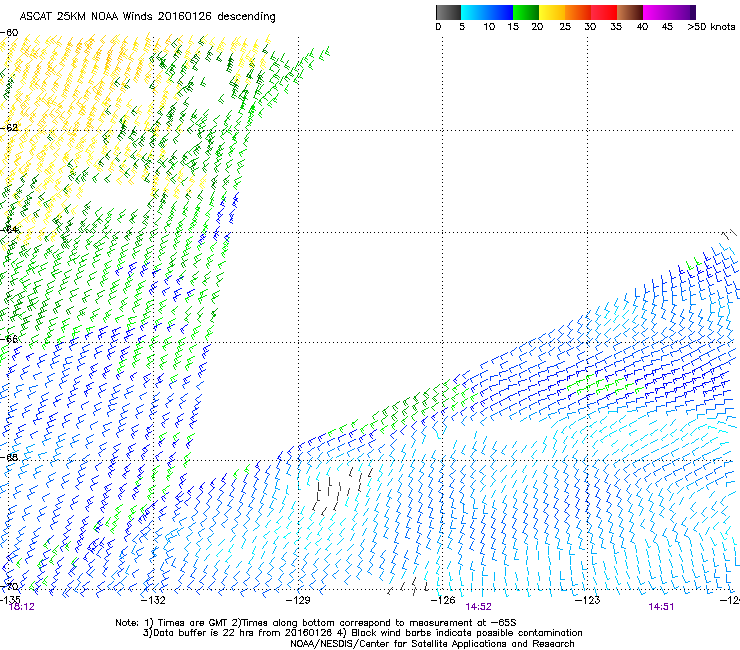Image resolution: width=740 pixels, height=650 pixels.
Task: Click the blue 10-15 knots legend segment
Action: [500, 12]
